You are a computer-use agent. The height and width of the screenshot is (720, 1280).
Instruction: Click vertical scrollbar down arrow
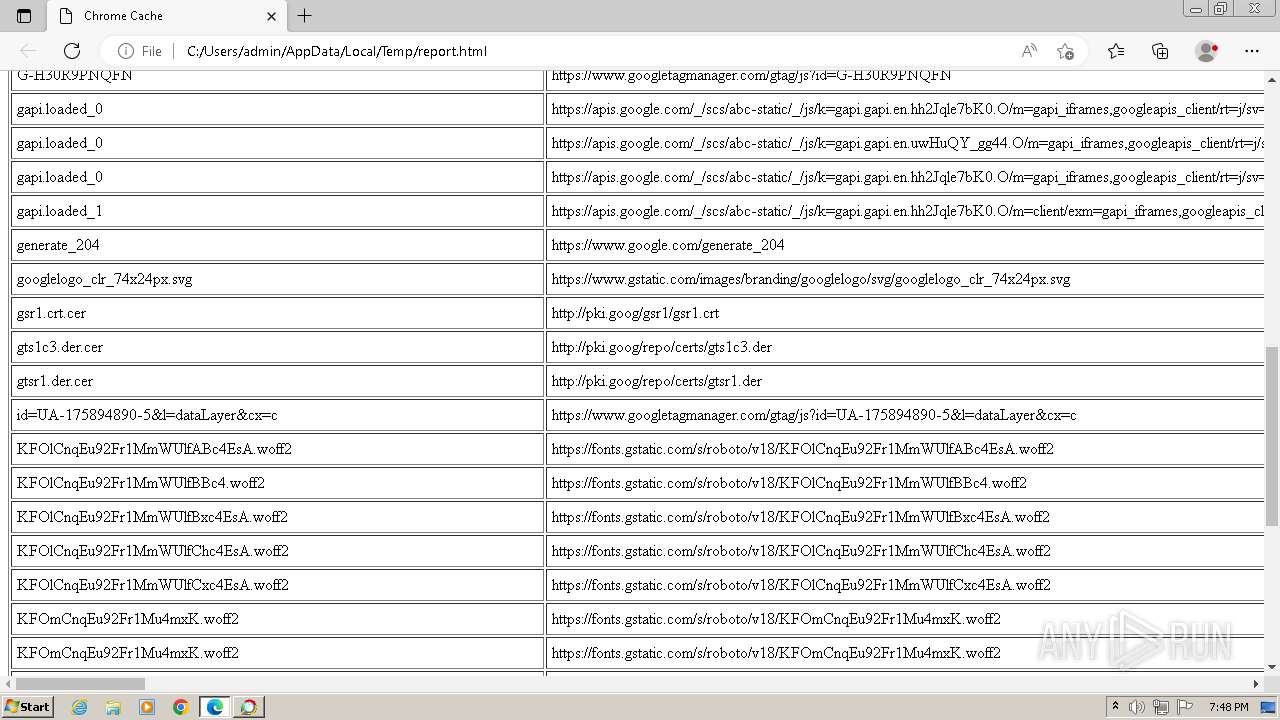(x=1272, y=667)
